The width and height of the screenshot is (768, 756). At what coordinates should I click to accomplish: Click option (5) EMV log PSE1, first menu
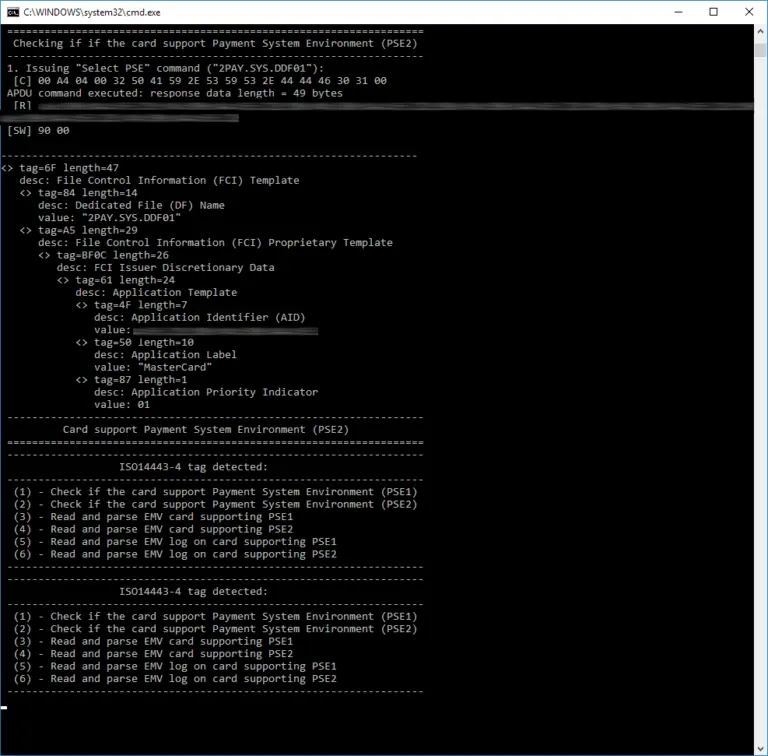pyautogui.click(x=175, y=542)
